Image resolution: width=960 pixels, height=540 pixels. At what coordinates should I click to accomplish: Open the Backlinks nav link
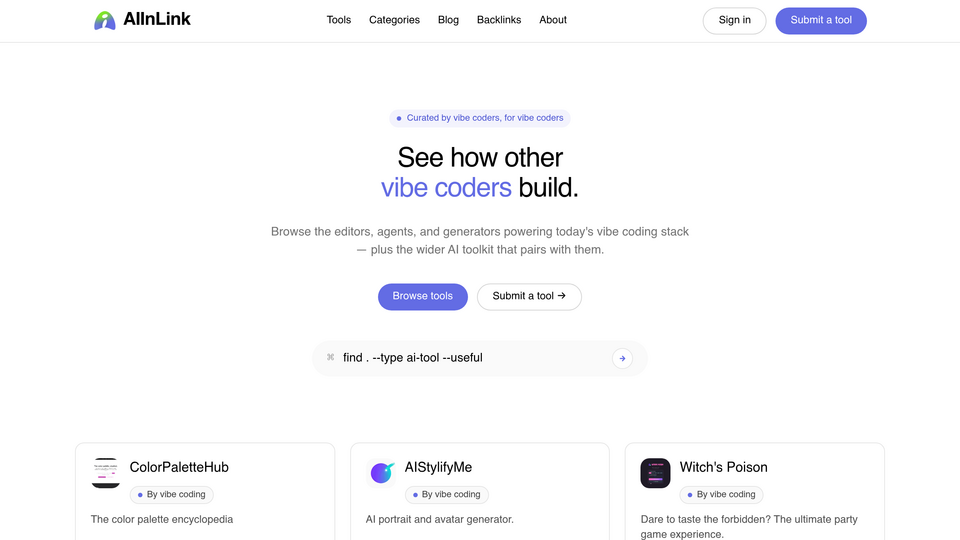(x=499, y=20)
